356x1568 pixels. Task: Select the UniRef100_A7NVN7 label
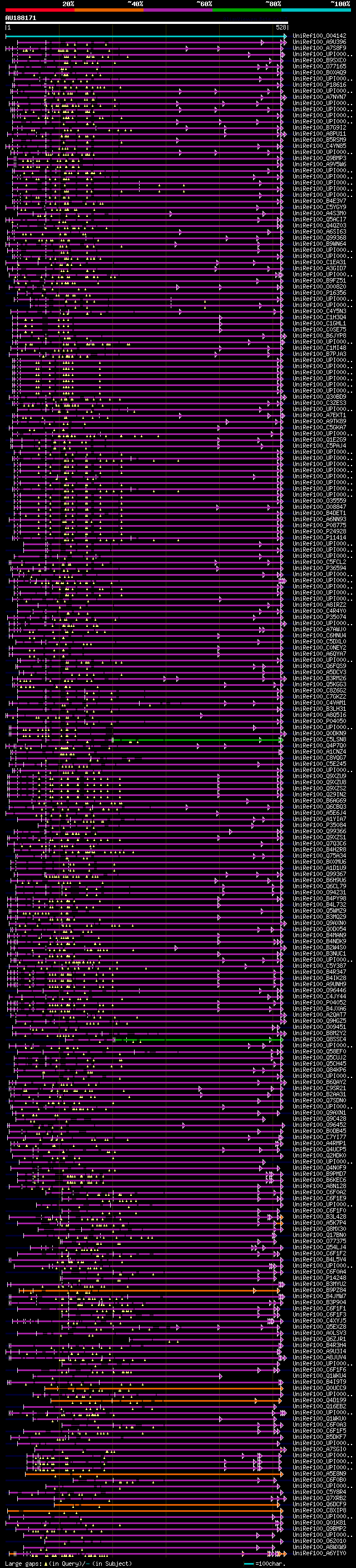(319, 97)
